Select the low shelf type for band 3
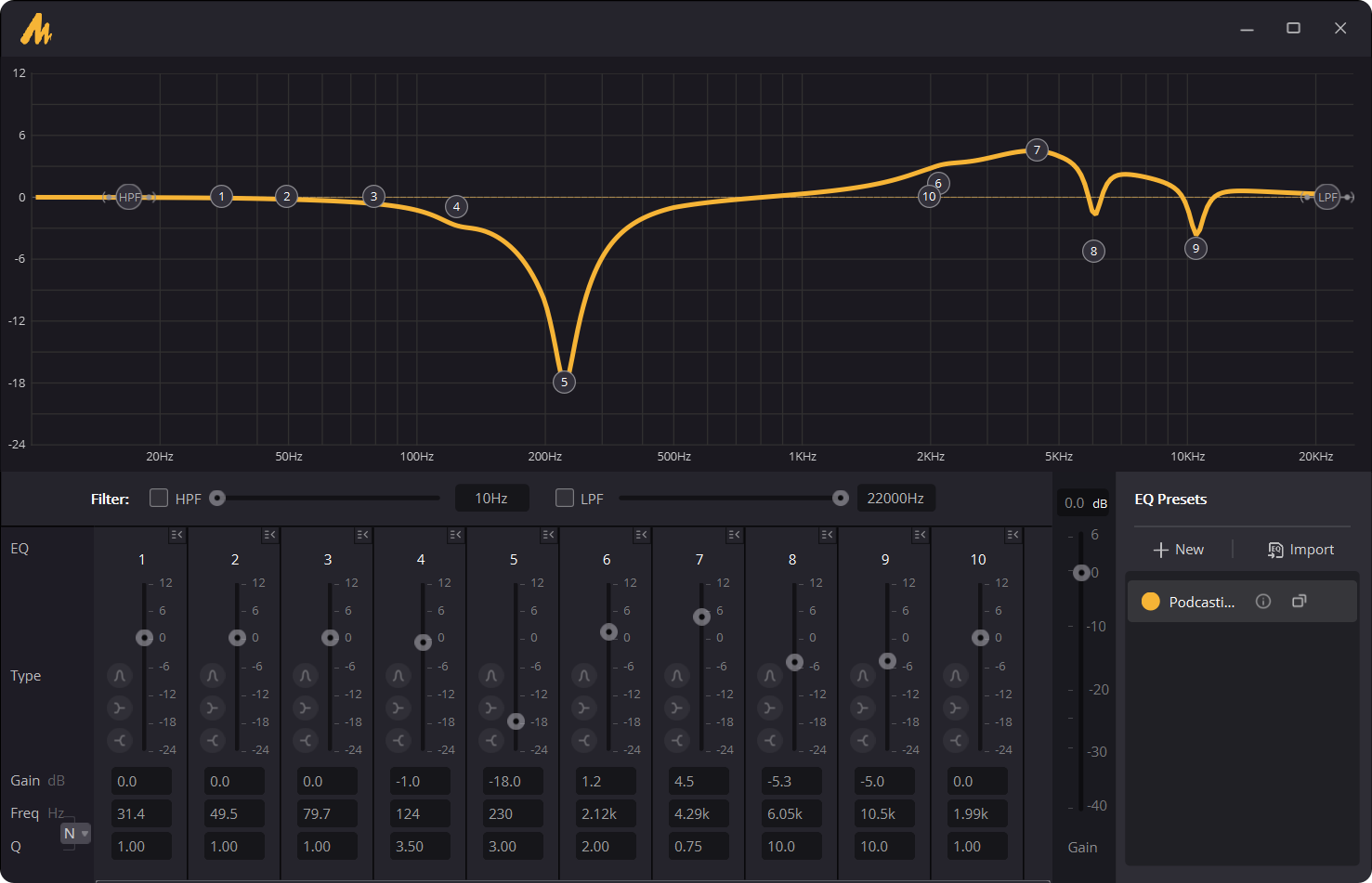1372x883 pixels. click(306, 708)
